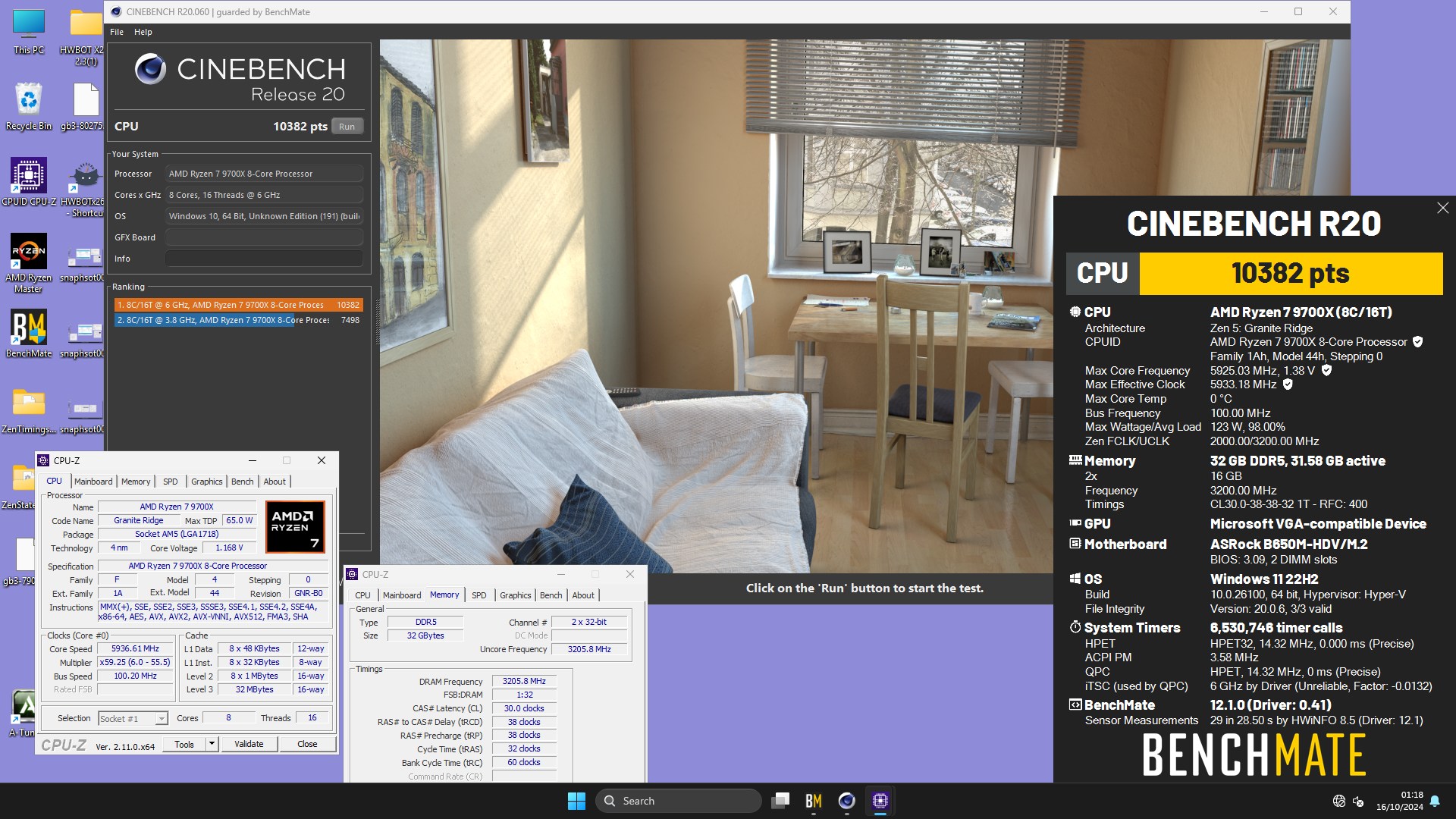Run the Cinebench CPU test
1456x819 pixels.
(347, 127)
